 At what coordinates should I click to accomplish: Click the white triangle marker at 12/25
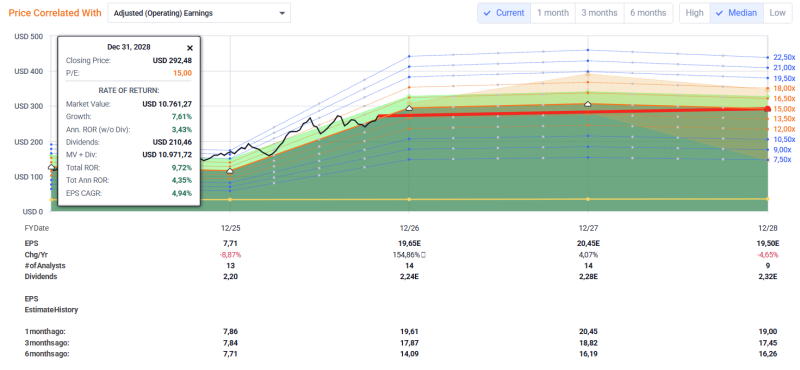tap(230, 171)
